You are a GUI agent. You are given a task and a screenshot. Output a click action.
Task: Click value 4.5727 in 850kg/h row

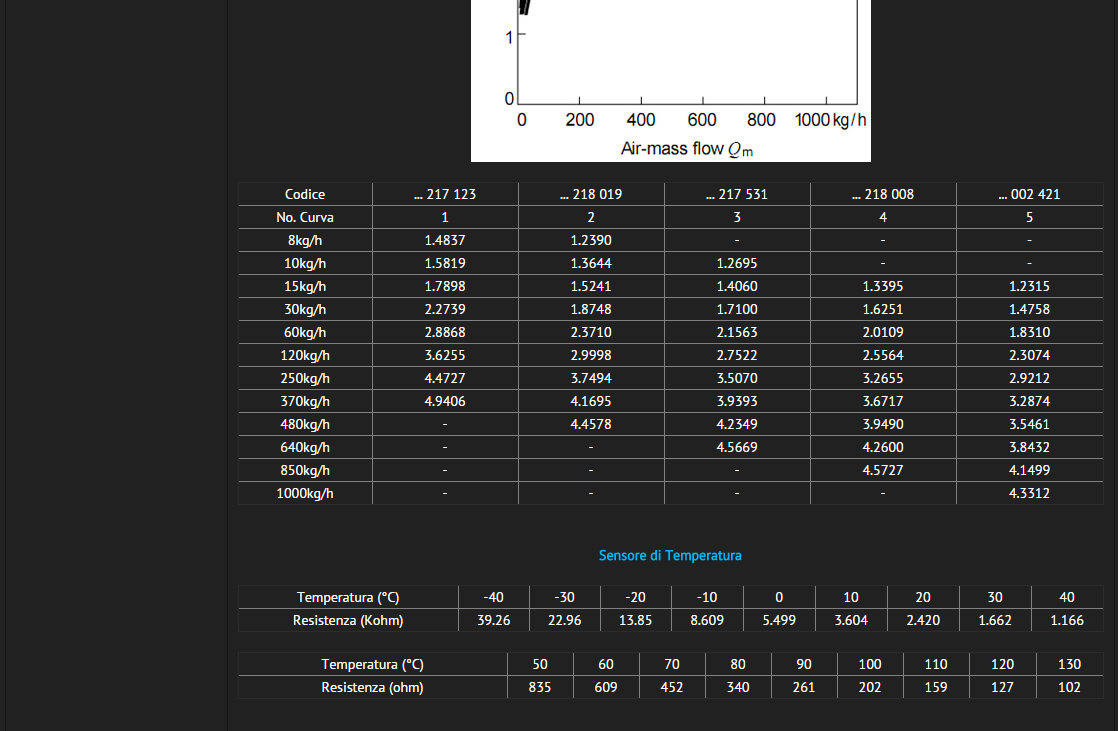[x=883, y=470]
